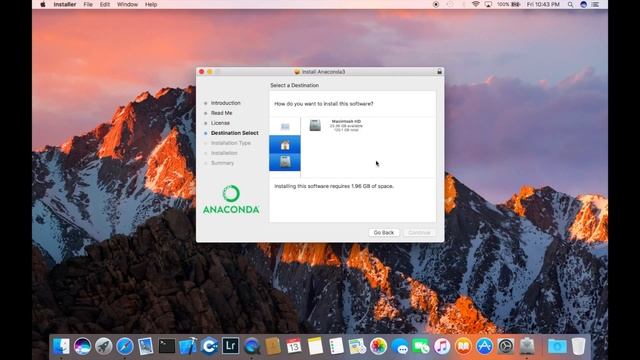Click the Summary step
Image resolution: width=640 pixels, height=360 pixels.
pos(222,163)
